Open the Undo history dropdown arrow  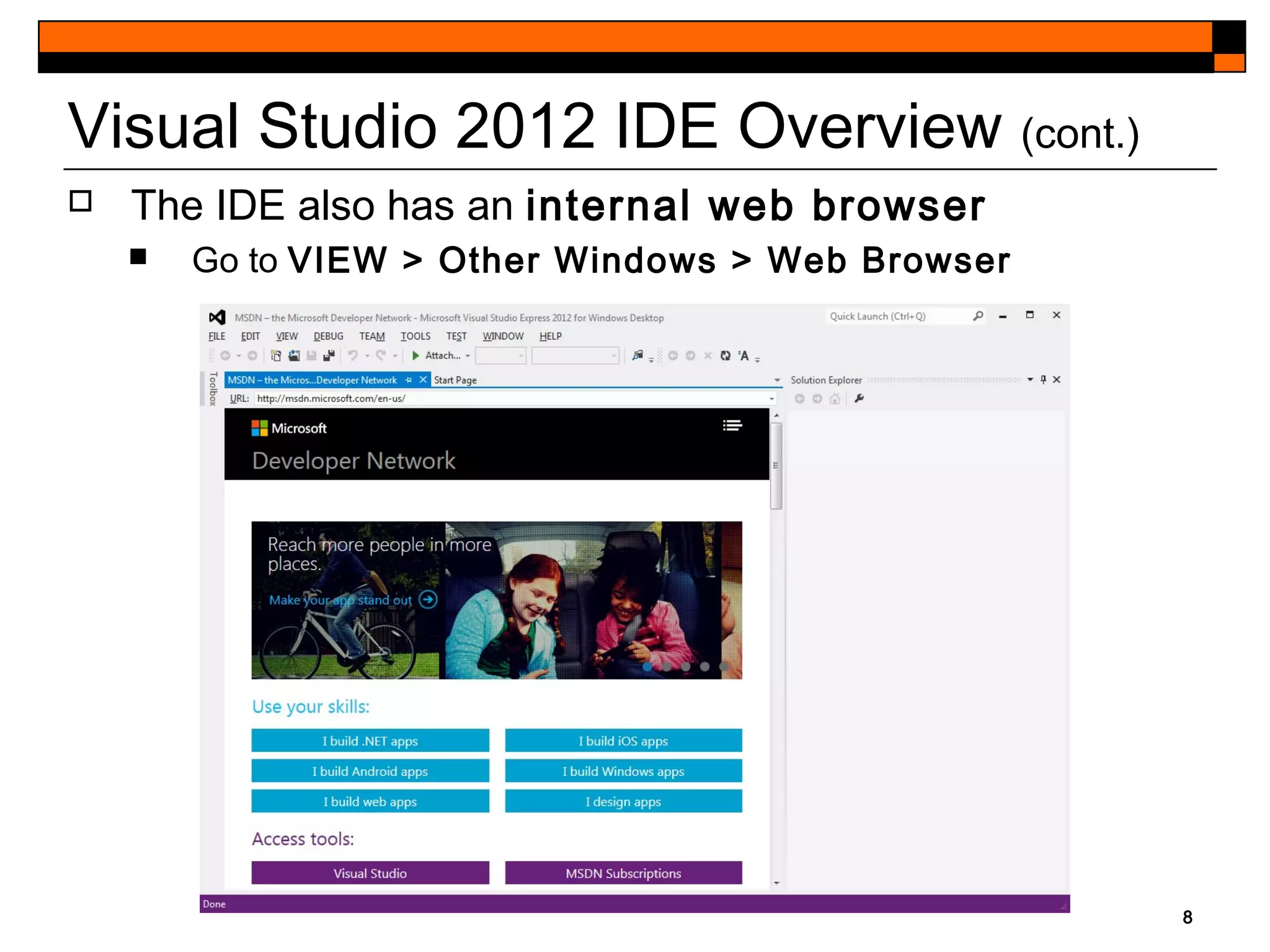[366, 356]
